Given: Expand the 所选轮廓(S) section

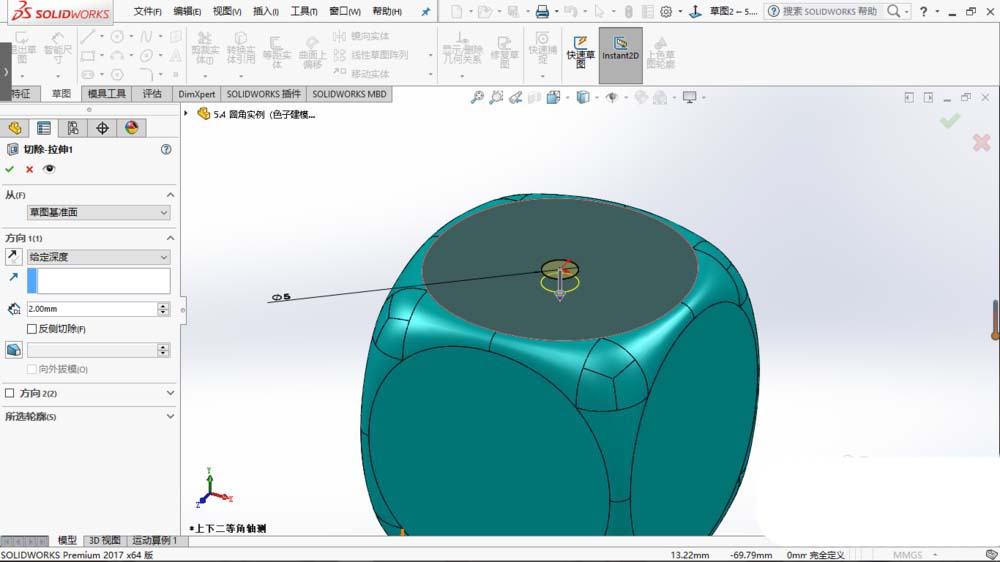Looking at the screenshot, I should pos(170,416).
